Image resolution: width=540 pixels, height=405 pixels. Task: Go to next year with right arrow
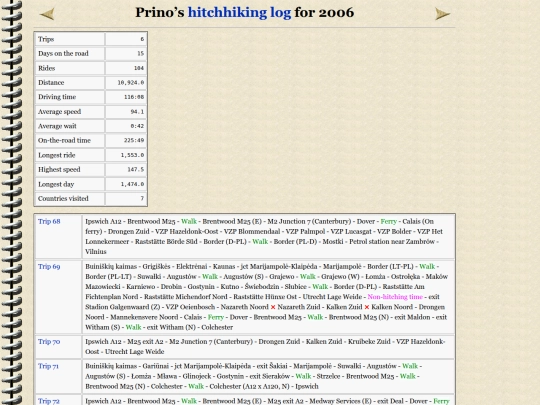point(442,14)
